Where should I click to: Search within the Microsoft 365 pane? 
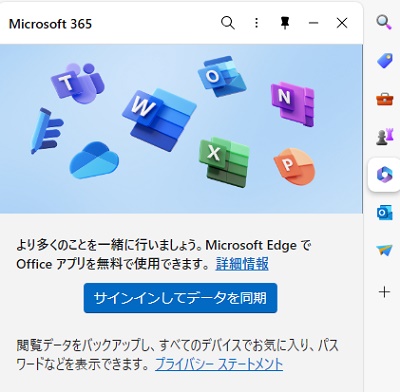click(228, 23)
